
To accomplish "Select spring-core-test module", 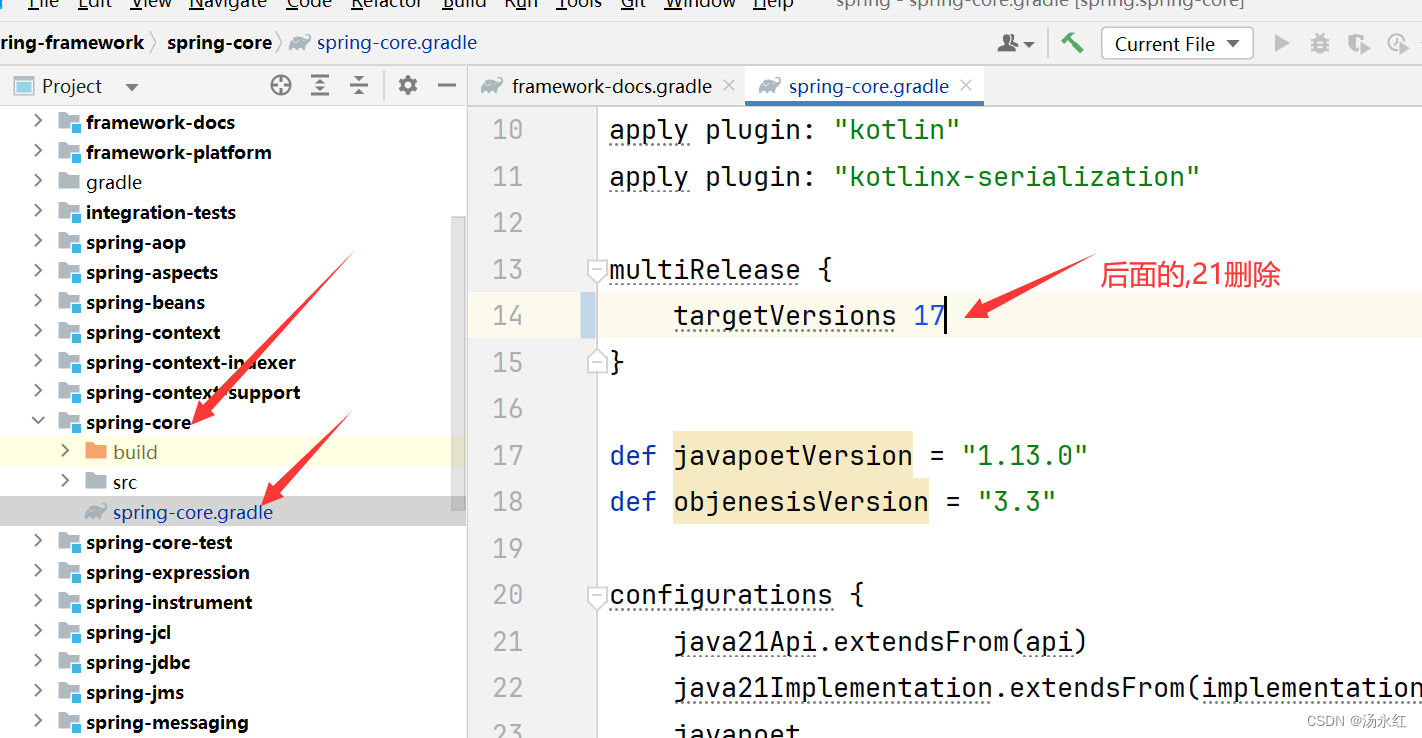I will click(159, 542).
